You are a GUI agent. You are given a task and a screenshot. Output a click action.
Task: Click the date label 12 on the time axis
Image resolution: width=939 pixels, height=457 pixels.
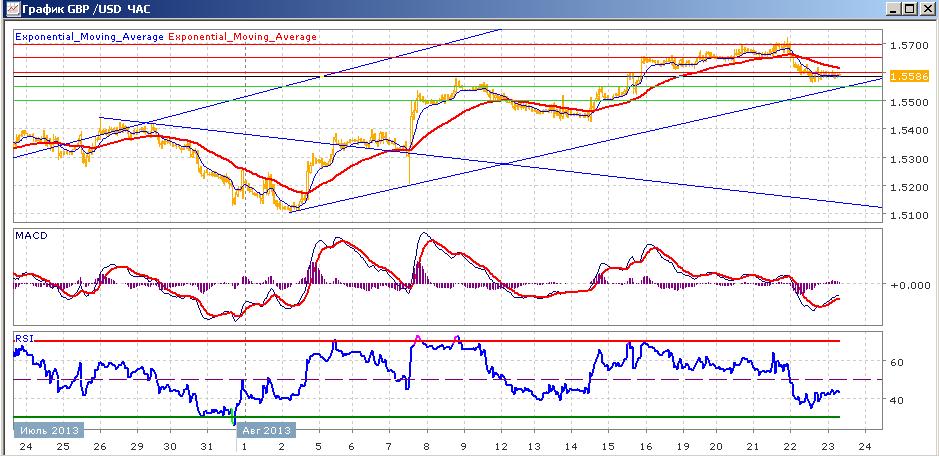[x=501, y=447]
